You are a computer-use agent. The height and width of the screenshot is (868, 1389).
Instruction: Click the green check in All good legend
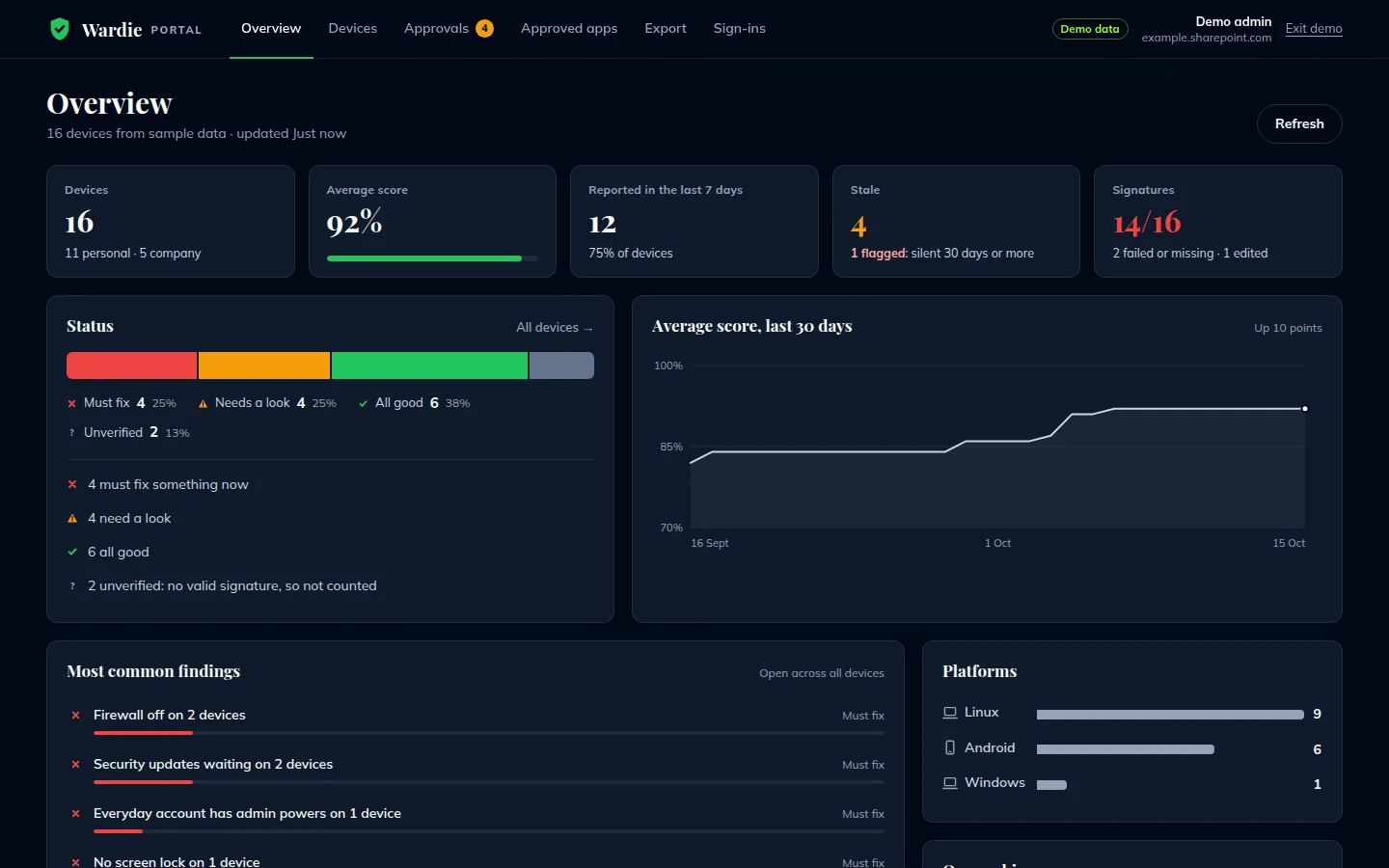(x=363, y=403)
